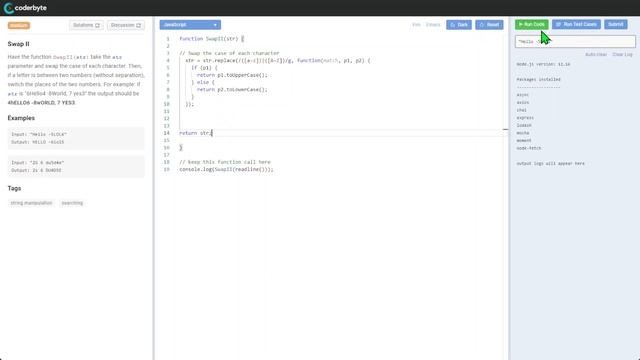Click the custom input text field
The image size is (640, 360).
(x=575, y=41)
